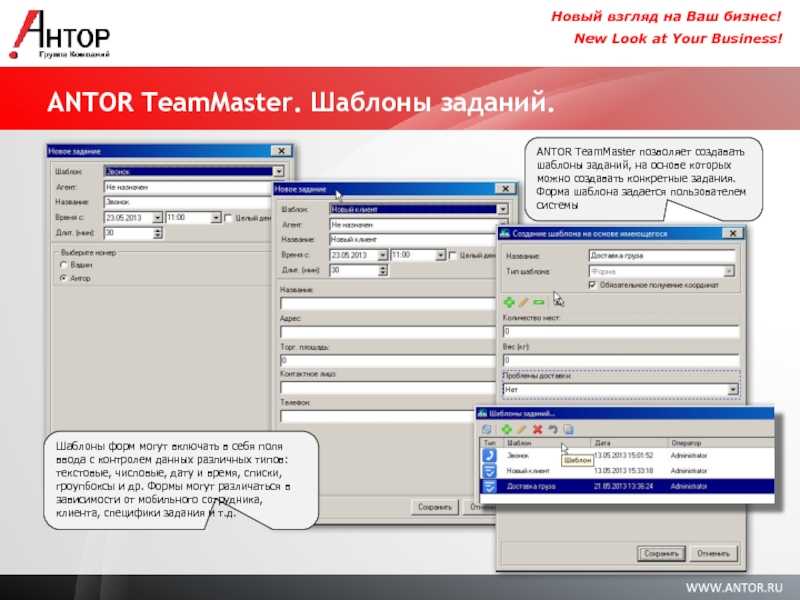Select the Вадим radio button
Screen dimensions: 800x600
pos(63,265)
